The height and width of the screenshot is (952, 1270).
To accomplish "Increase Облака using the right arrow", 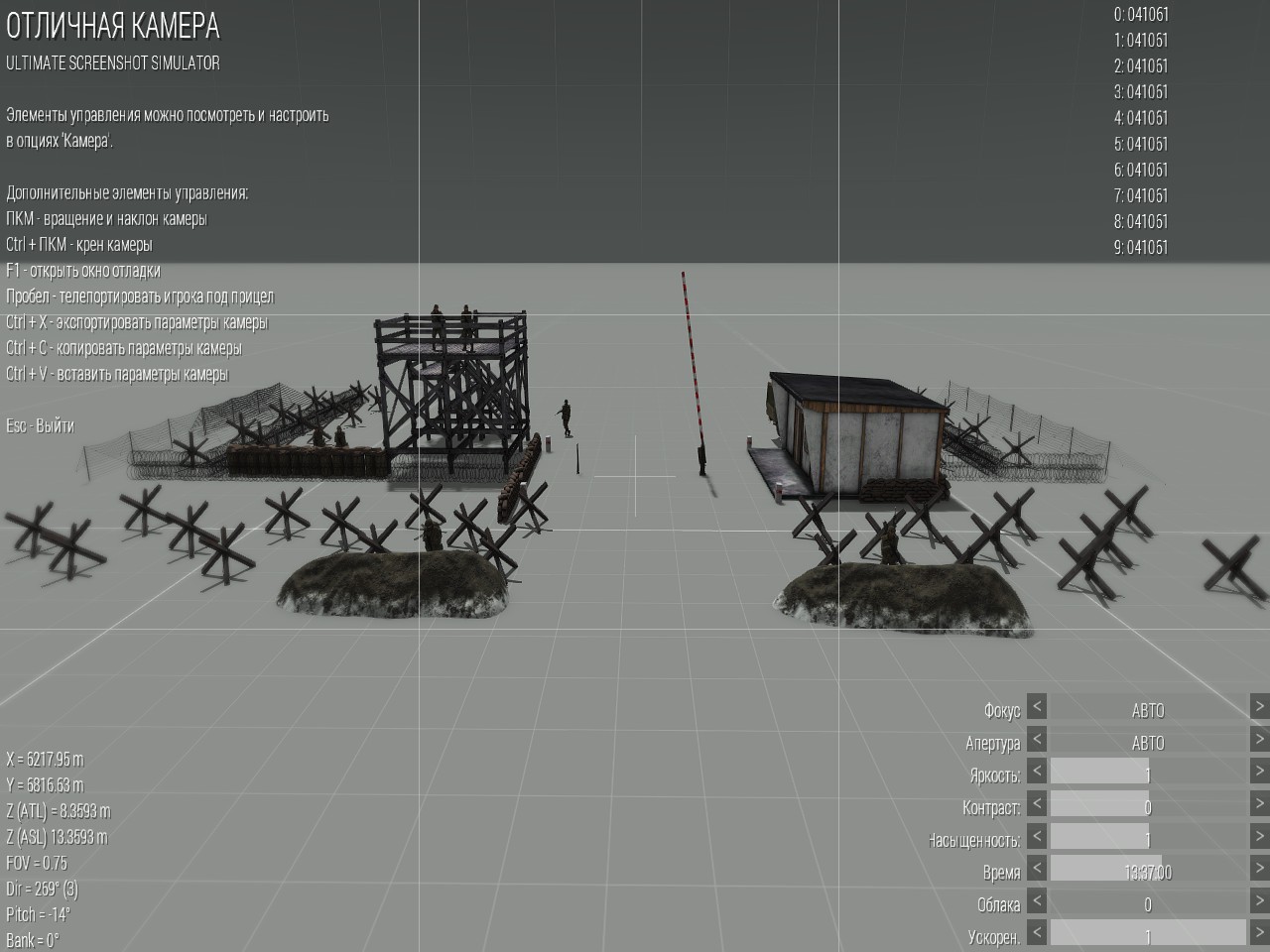I will 1259,901.
